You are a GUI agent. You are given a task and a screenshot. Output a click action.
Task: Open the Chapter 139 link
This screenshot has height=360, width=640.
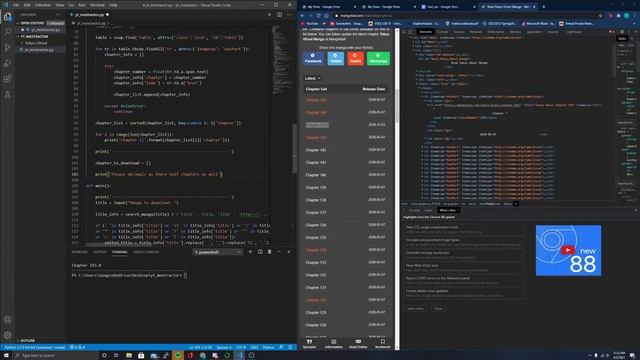point(316,187)
